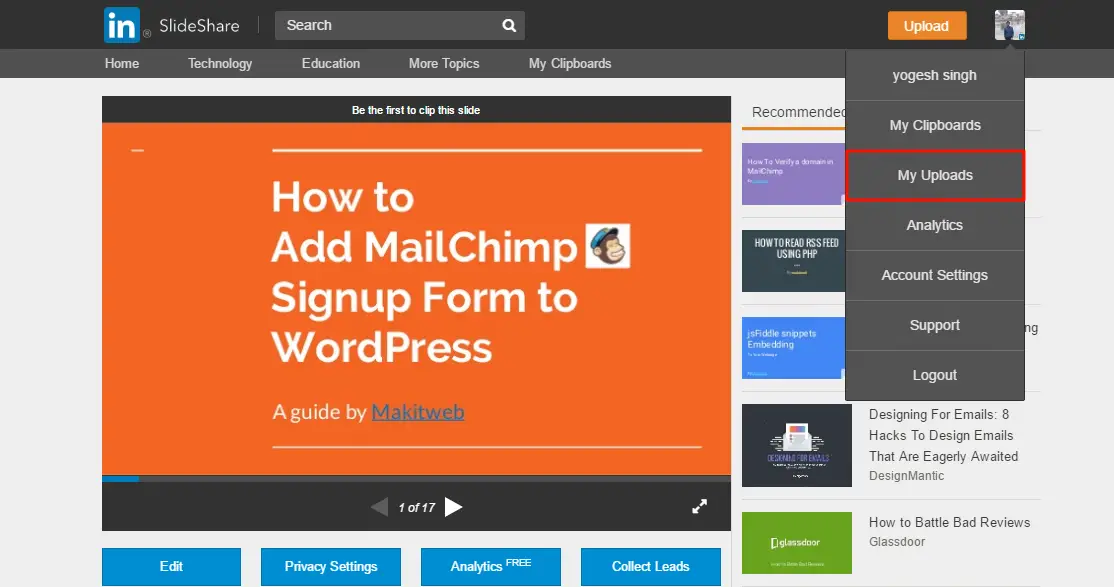Open Designing For Emails title link
The width and height of the screenshot is (1114, 587).
click(x=943, y=435)
